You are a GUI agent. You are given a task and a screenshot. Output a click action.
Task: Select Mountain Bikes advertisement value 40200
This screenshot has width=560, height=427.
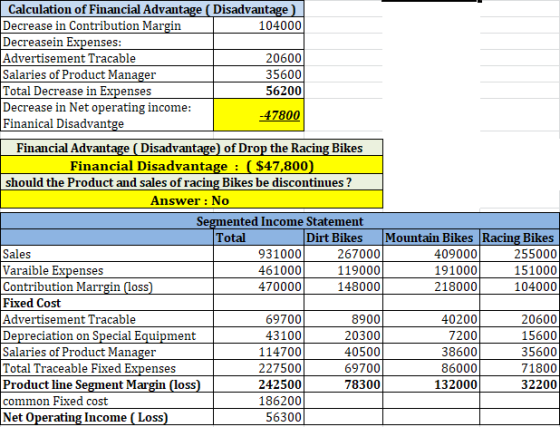431,319
